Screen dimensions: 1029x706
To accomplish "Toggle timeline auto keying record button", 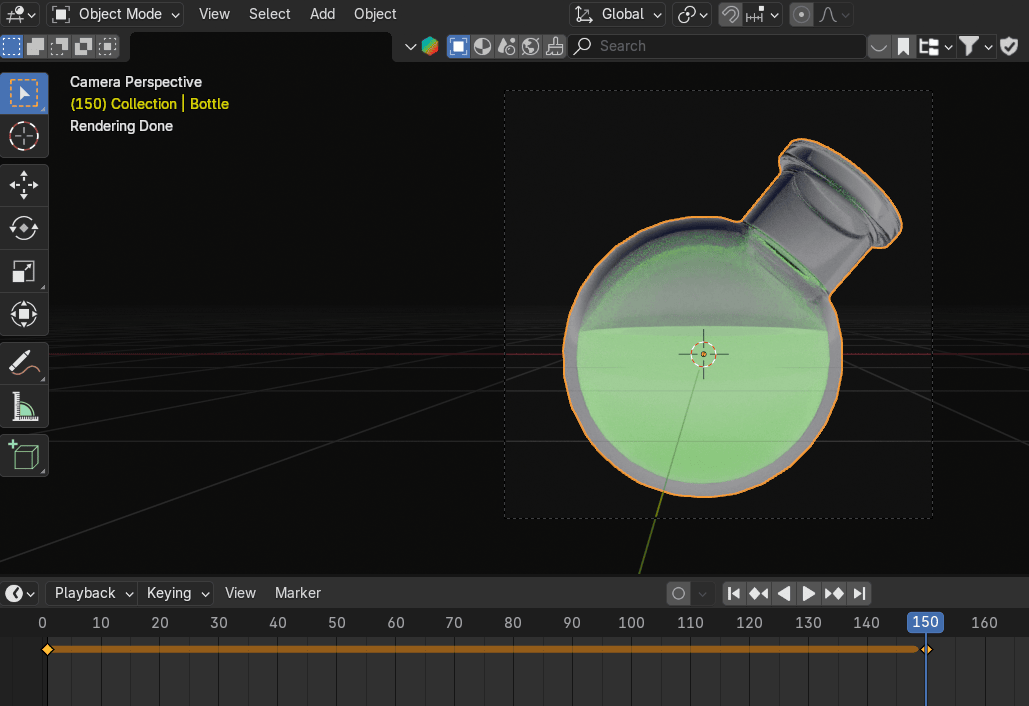I will 679,593.
